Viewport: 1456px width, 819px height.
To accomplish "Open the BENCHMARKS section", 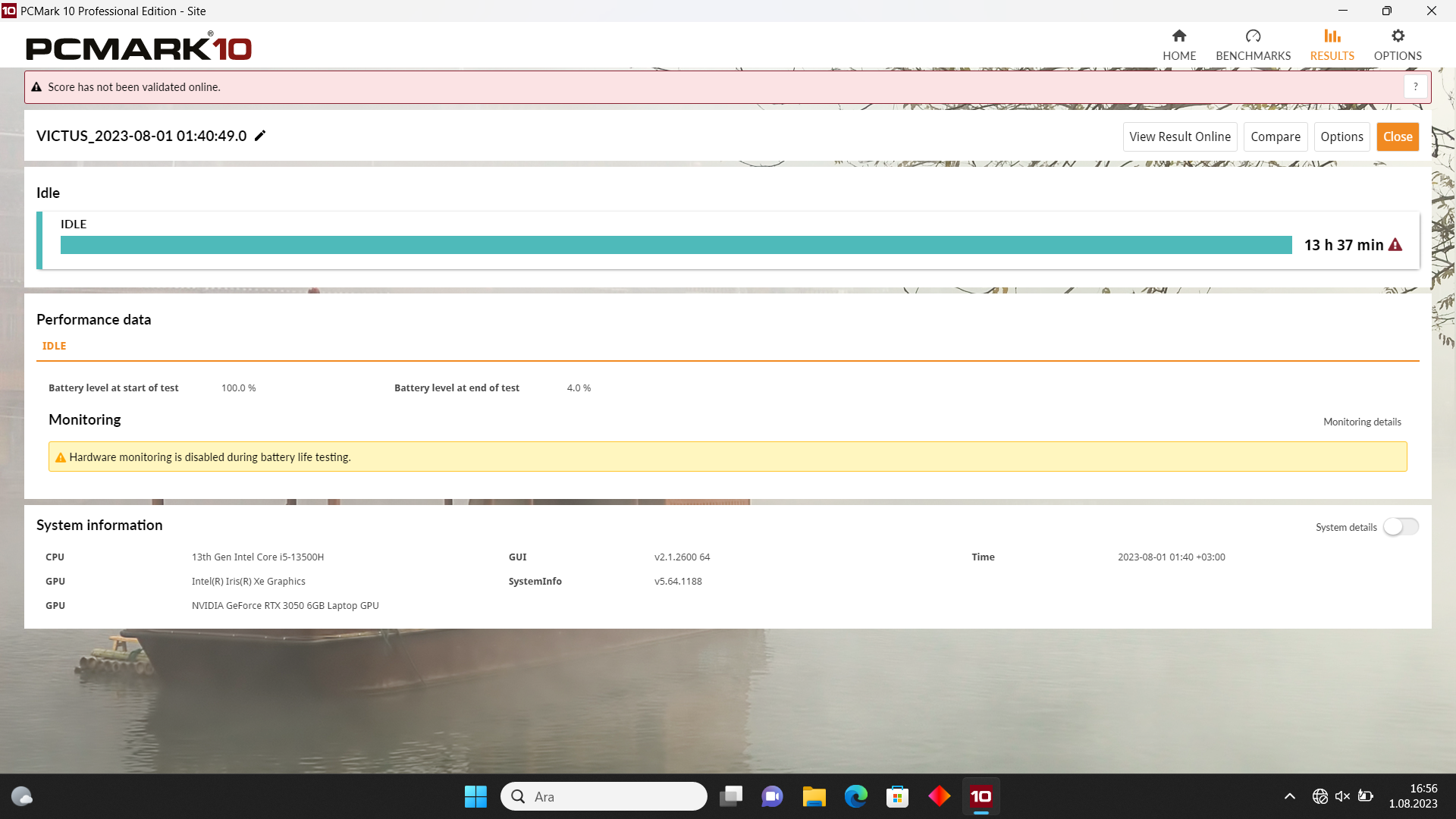I will pyautogui.click(x=1253, y=45).
